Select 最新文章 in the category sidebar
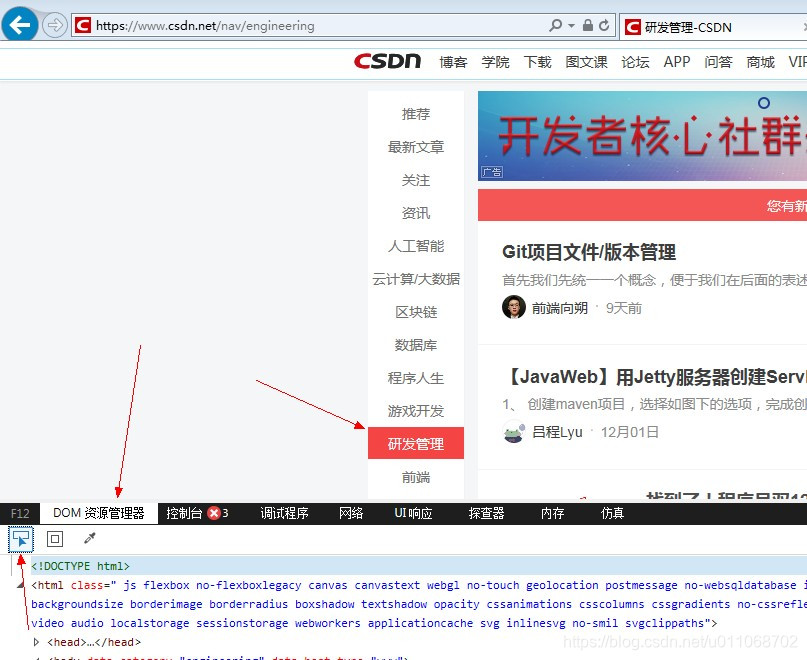Image resolution: width=807 pixels, height=660 pixels. (x=416, y=147)
